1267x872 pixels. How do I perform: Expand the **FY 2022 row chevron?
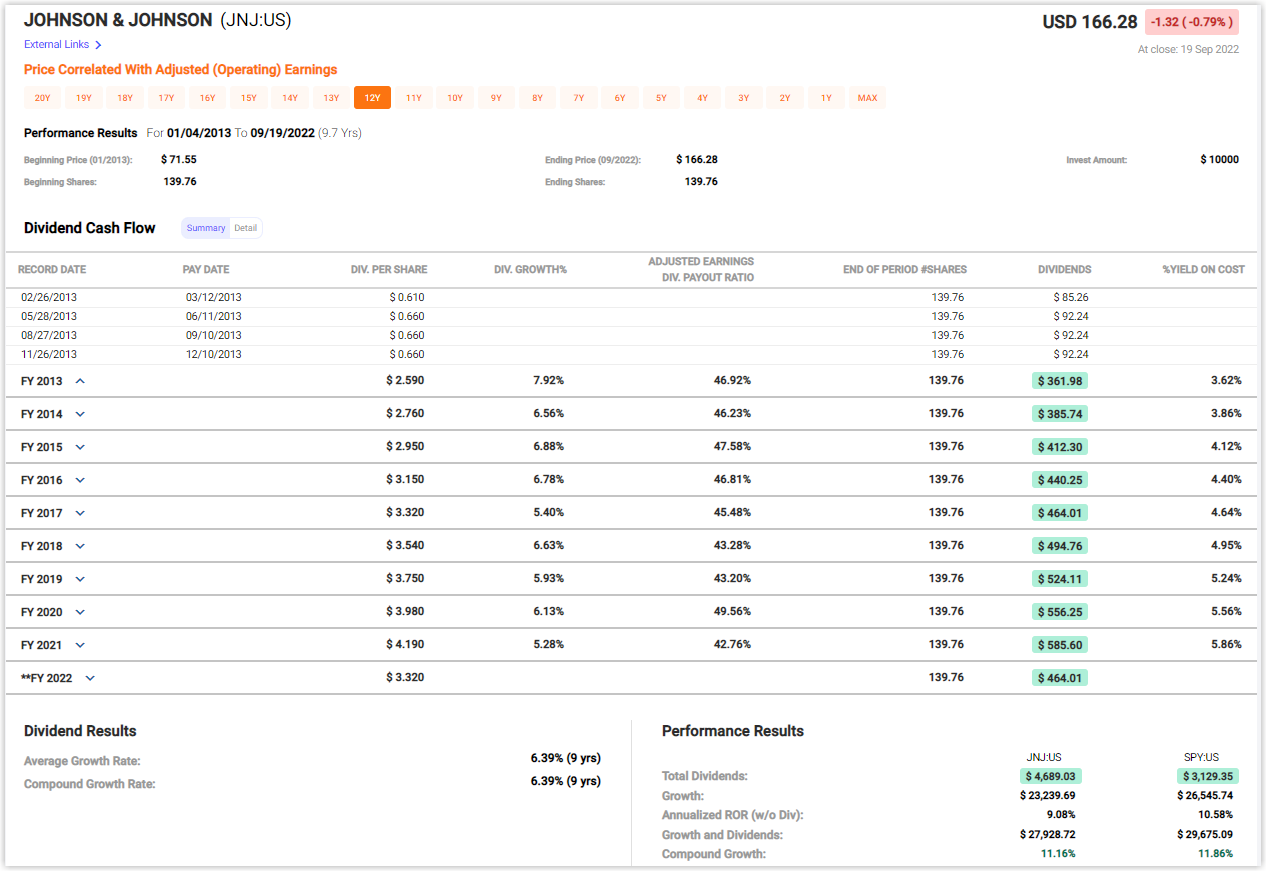[x=90, y=678]
